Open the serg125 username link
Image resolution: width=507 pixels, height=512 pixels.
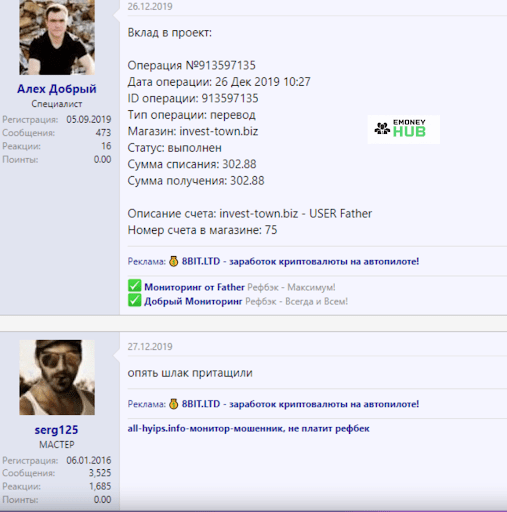(x=56, y=430)
